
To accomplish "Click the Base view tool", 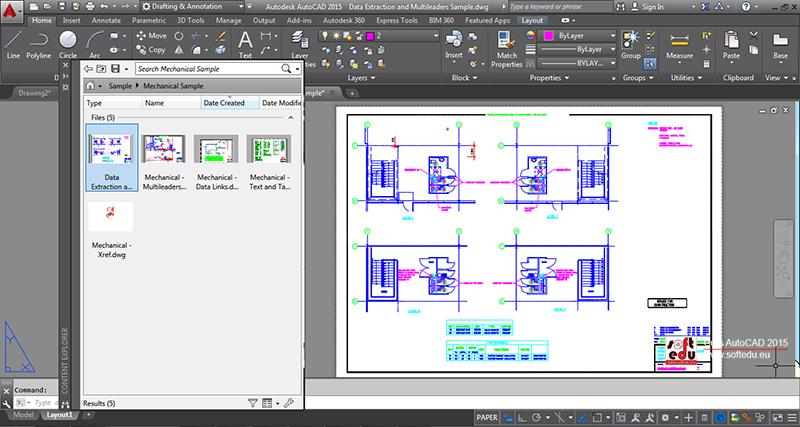I will point(780,45).
